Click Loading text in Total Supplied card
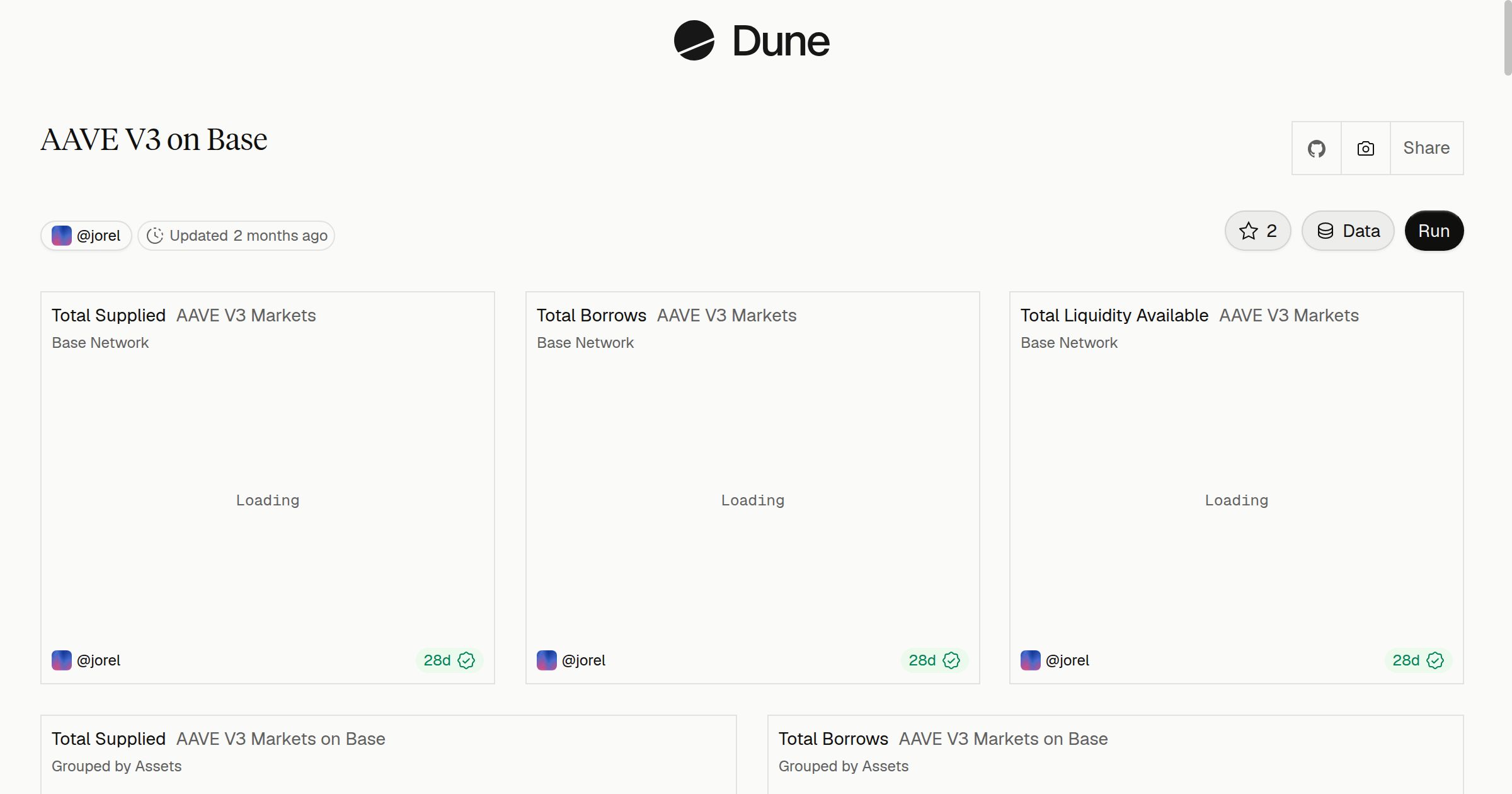This screenshot has width=1512, height=794. pyautogui.click(x=268, y=500)
